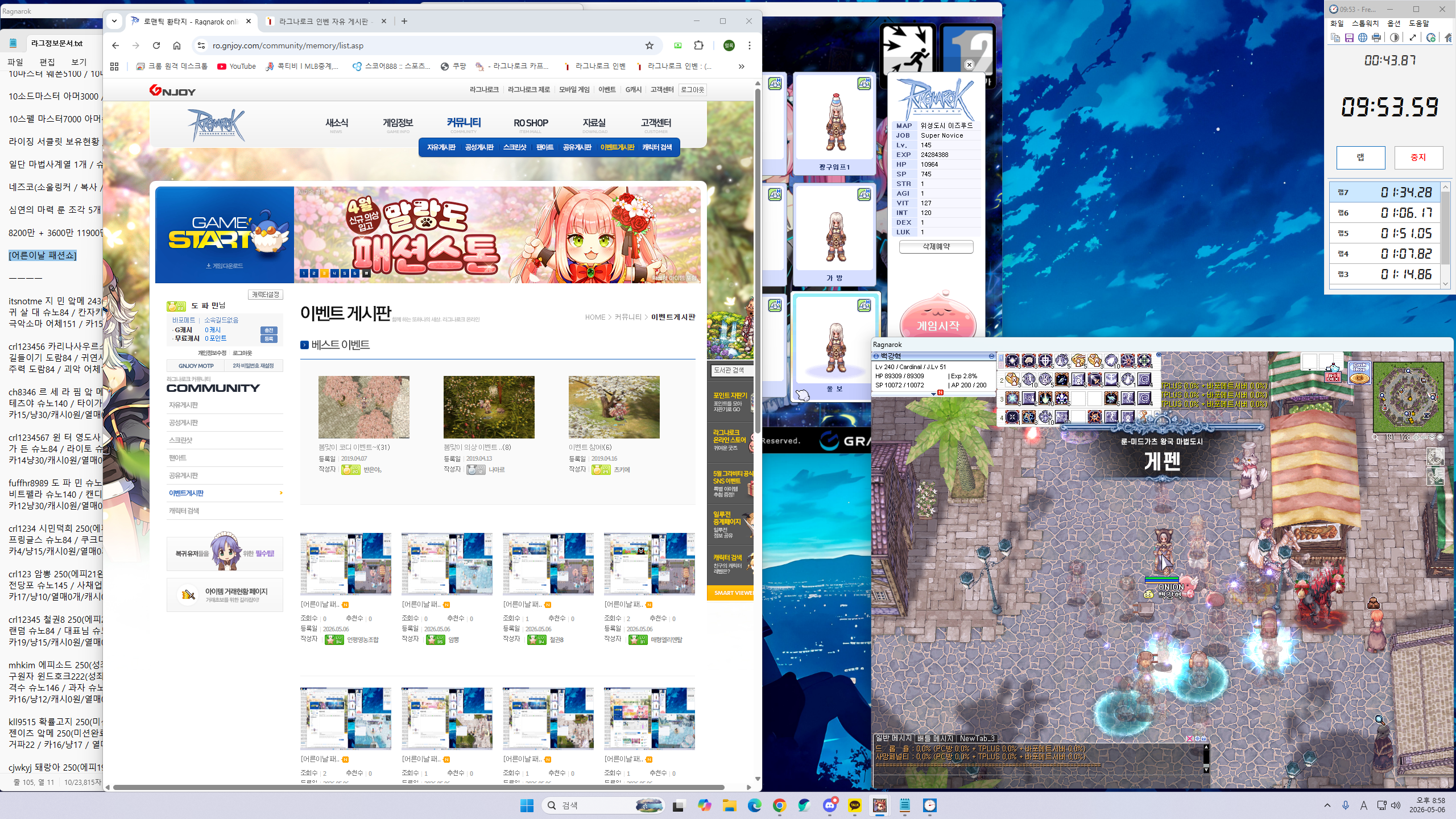The height and width of the screenshot is (819, 1456).
Task: Open the 옵션 menu in the stopwatch app
Action: click(x=1394, y=23)
